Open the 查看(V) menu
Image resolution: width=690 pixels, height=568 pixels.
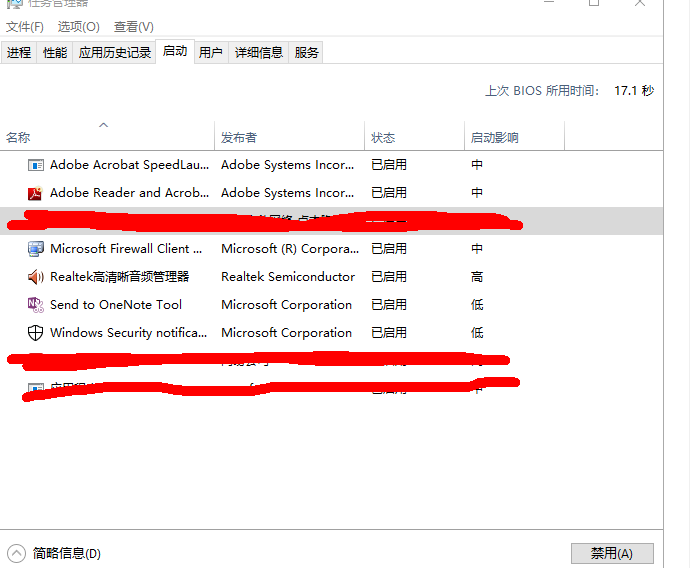pyautogui.click(x=133, y=27)
